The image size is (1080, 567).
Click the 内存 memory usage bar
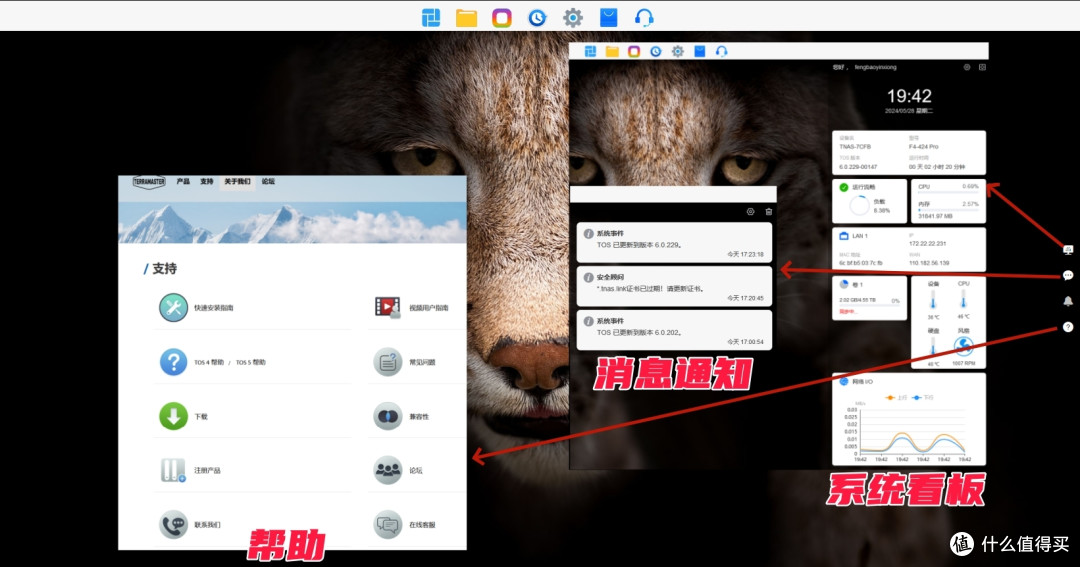[x=948, y=209]
